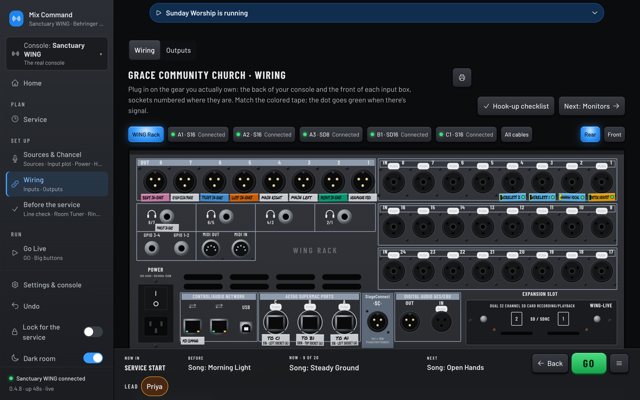Toggle Lock for the service switch

coord(93,332)
